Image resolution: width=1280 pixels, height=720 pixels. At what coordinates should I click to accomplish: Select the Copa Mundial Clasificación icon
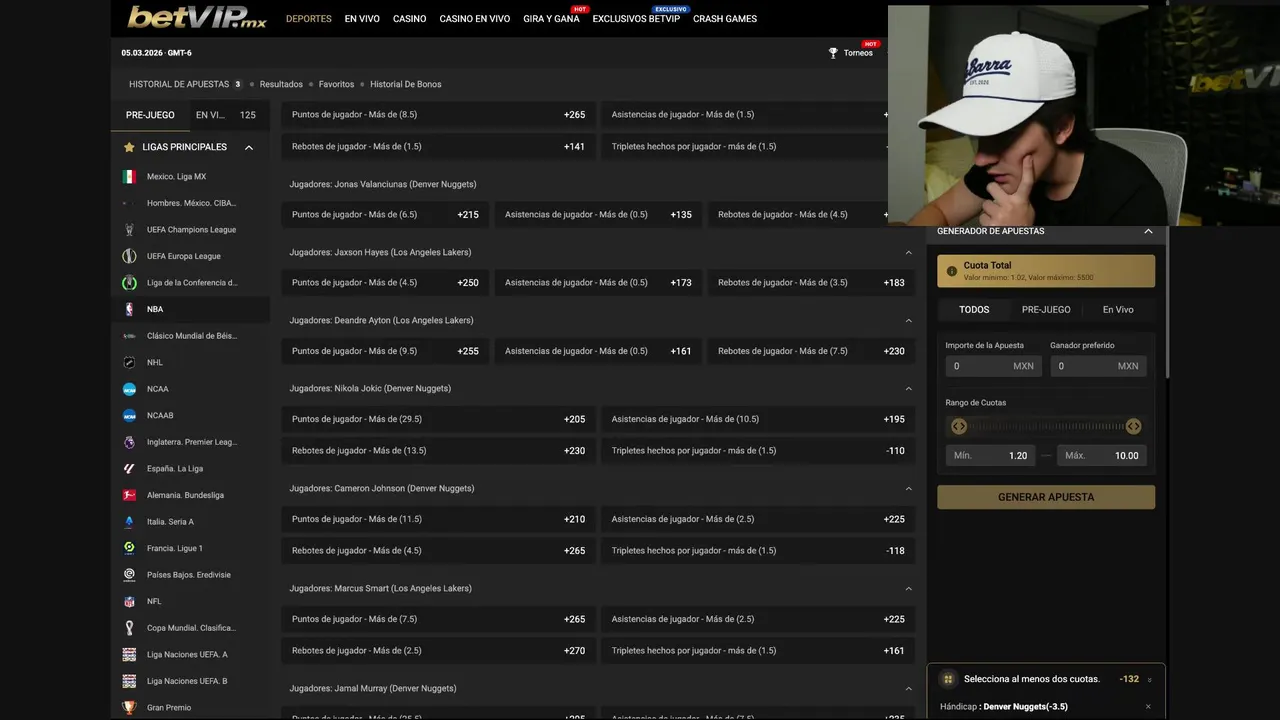coord(129,628)
